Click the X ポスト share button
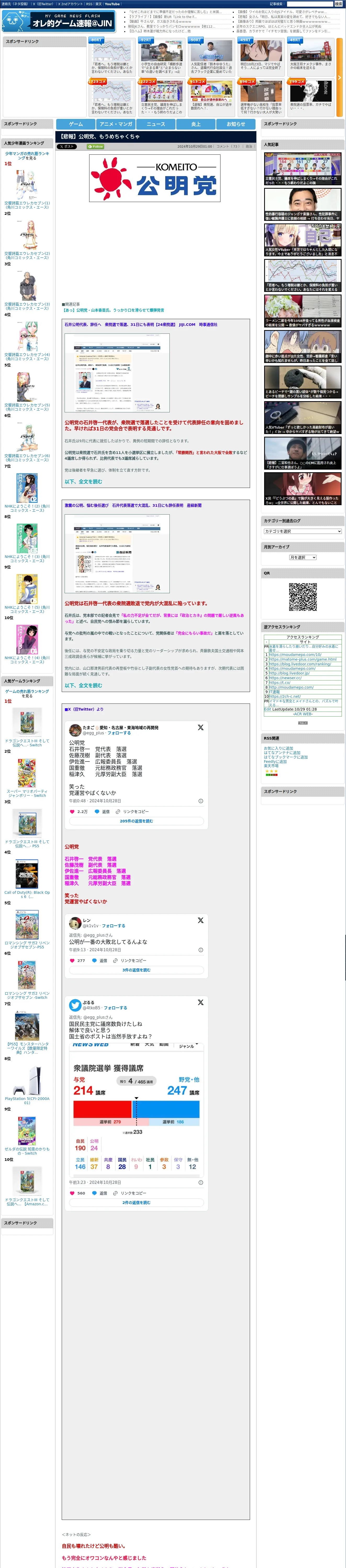 (x=66, y=147)
